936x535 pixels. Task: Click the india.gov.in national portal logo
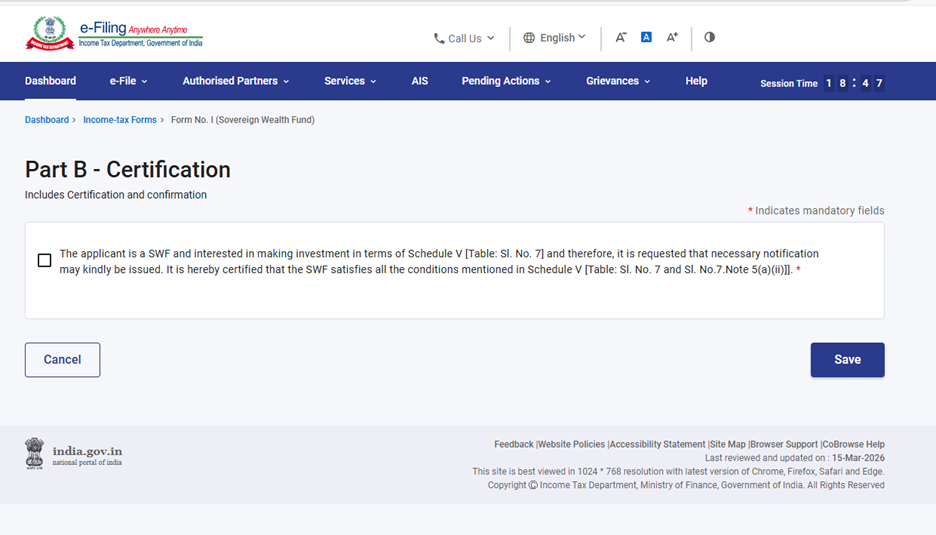74,454
